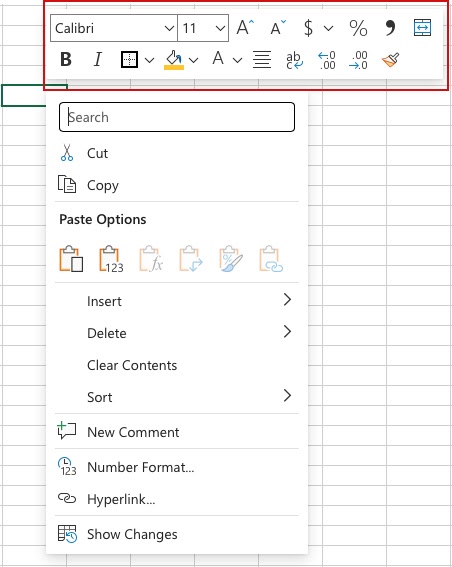This screenshot has height=567, width=452.
Task: Click the center alignment icon
Action: (x=262, y=60)
